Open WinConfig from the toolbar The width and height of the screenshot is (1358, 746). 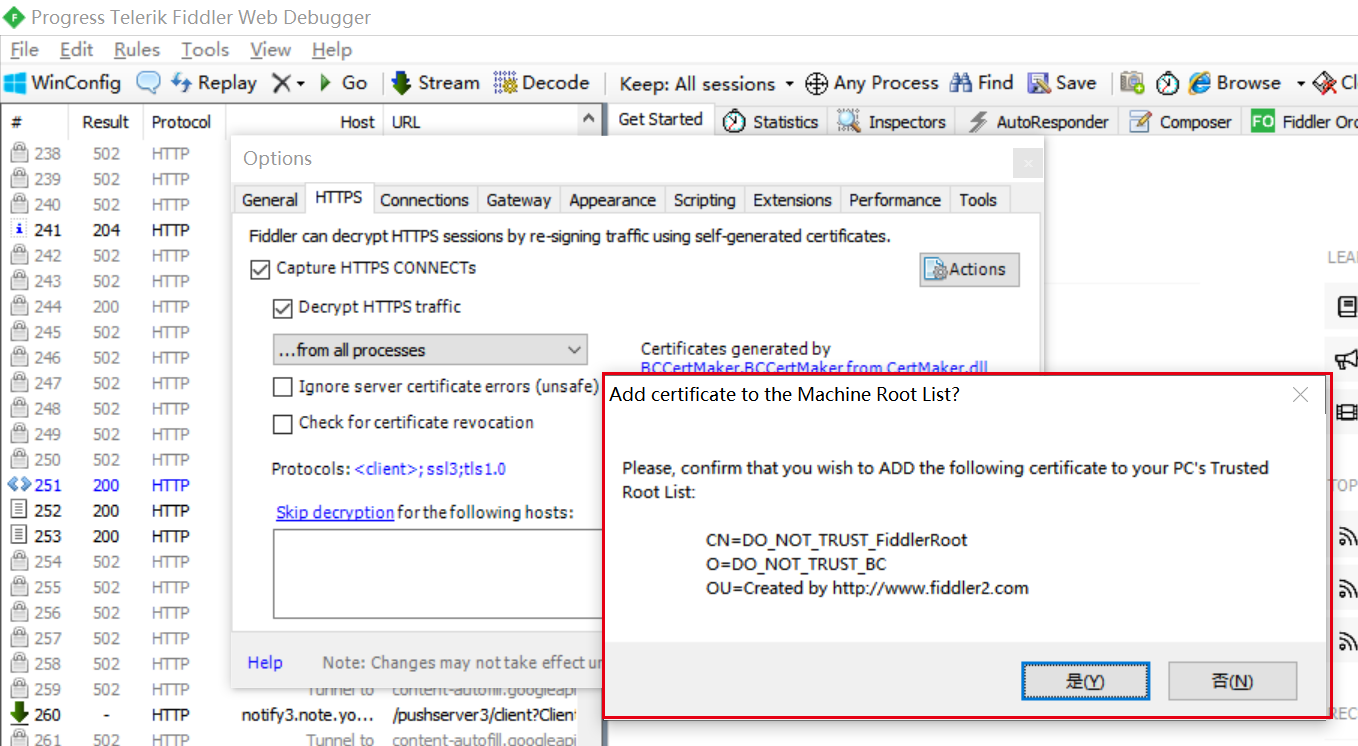point(63,83)
